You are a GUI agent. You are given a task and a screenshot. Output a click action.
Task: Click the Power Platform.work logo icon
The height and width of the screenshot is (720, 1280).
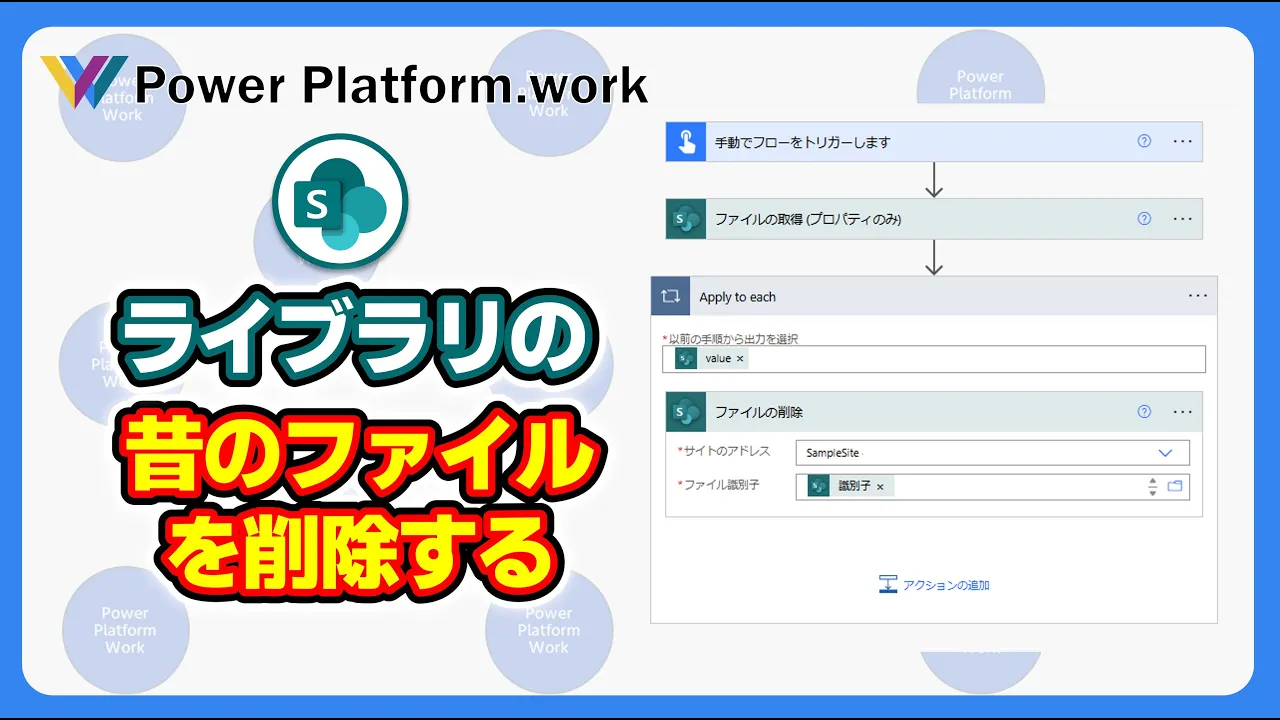[x=84, y=82]
